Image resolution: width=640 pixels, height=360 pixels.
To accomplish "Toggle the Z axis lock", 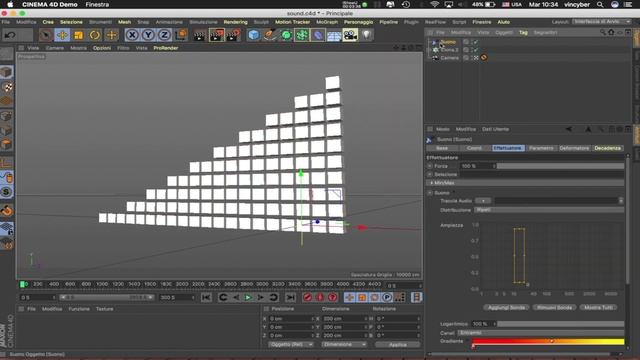I will [x=164, y=35].
